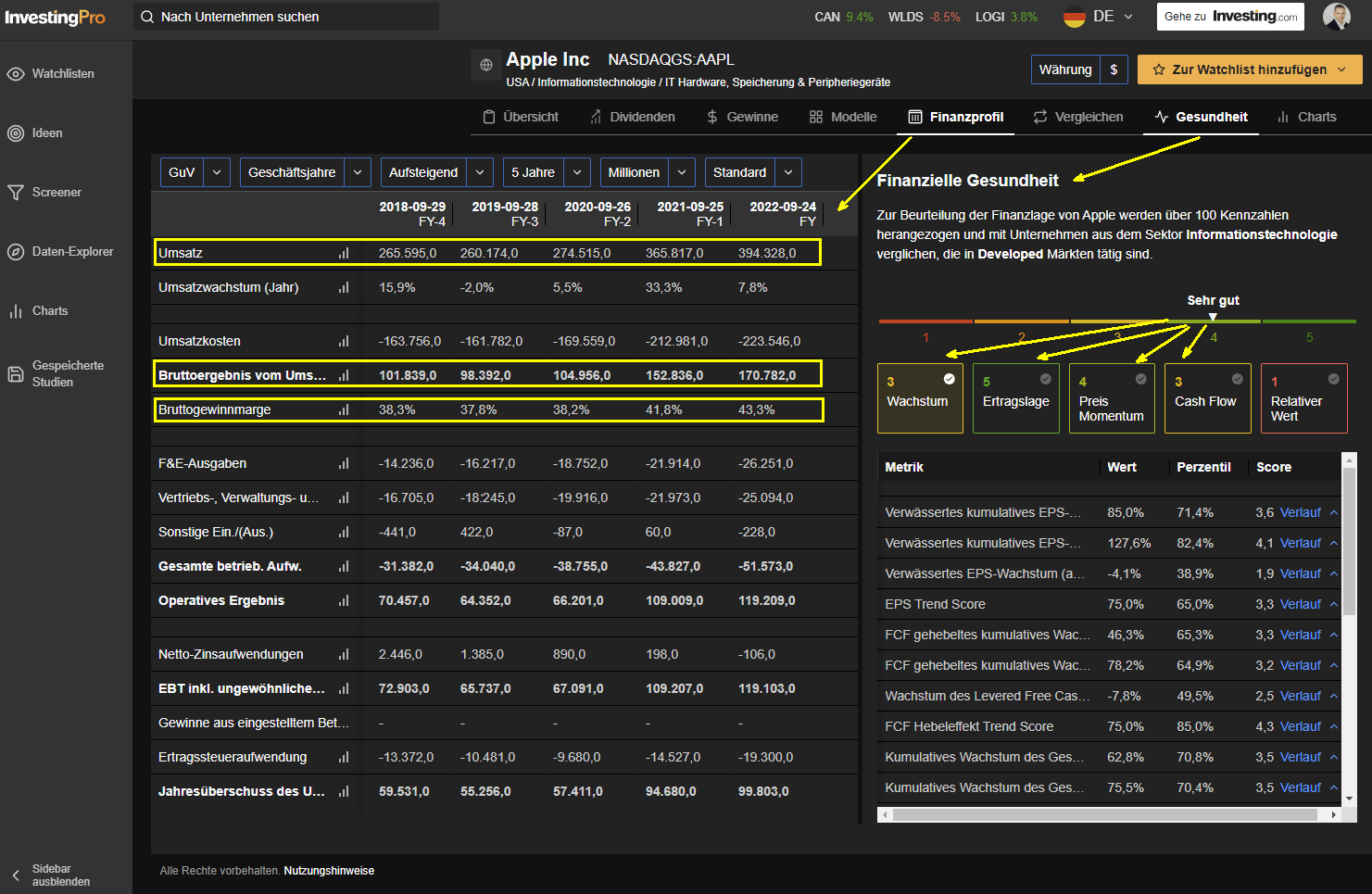
Task: Click the globe icon beside Apple Inc
Action: point(486,65)
